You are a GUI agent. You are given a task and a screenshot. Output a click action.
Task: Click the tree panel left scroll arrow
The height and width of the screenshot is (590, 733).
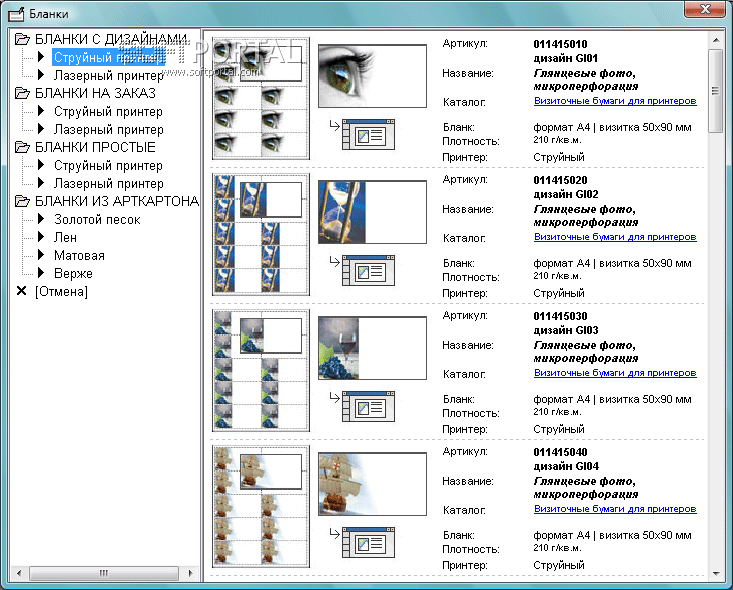[x=19, y=573]
